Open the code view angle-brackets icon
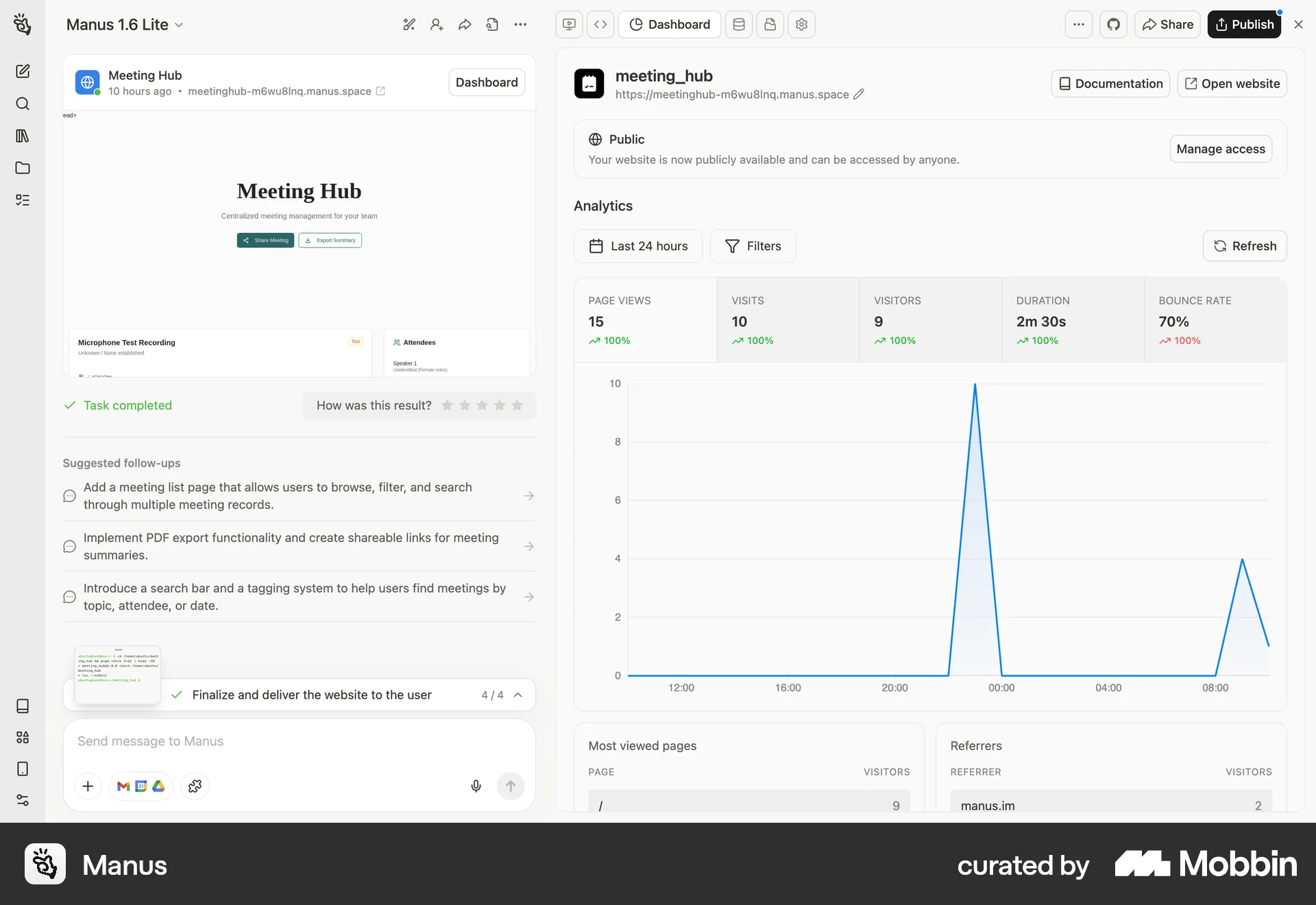Screen dimensions: 1316x905 (x=600, y=25)
